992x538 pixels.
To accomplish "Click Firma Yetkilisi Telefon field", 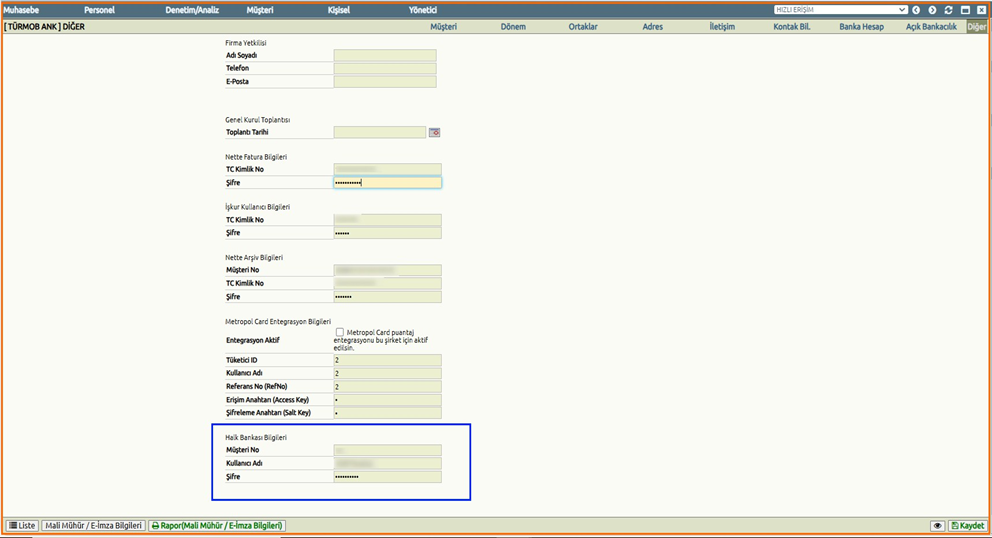I will 385,68.
